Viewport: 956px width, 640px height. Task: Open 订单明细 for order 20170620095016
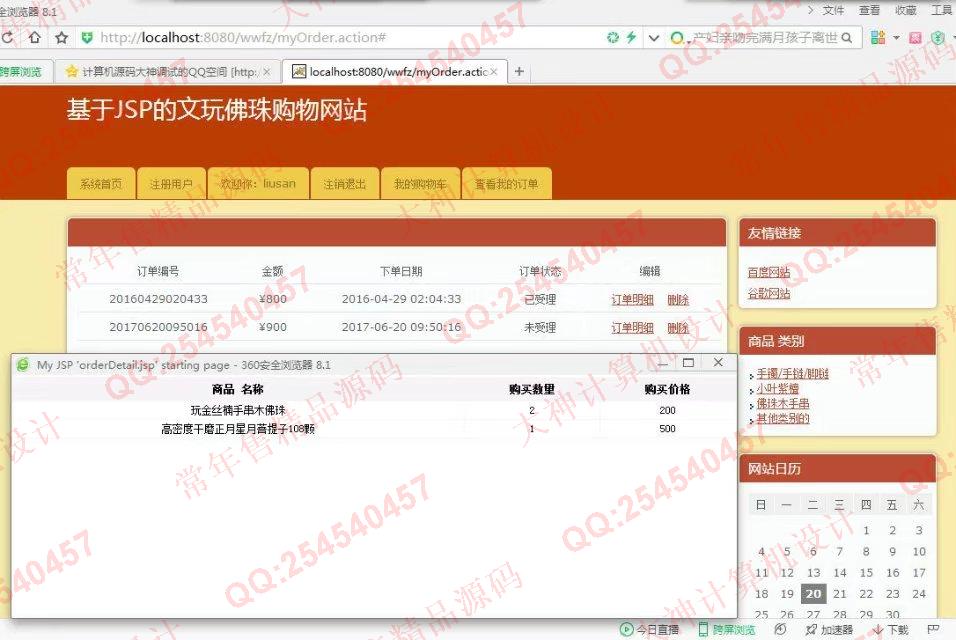pos(632,327)
